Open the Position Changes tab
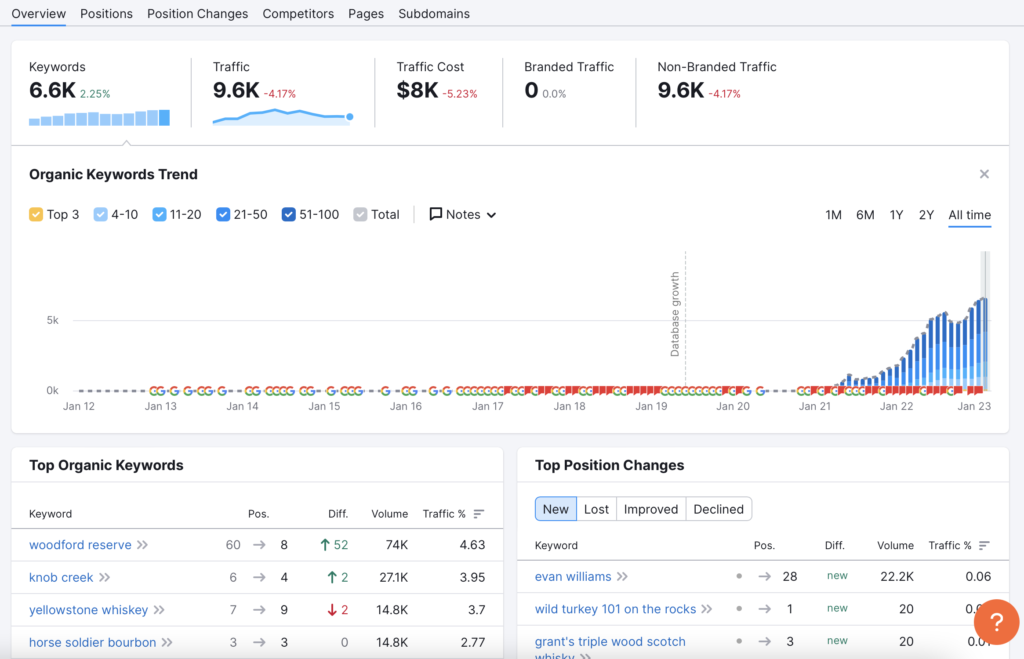 pyautogui.click(x=197, y=14)
